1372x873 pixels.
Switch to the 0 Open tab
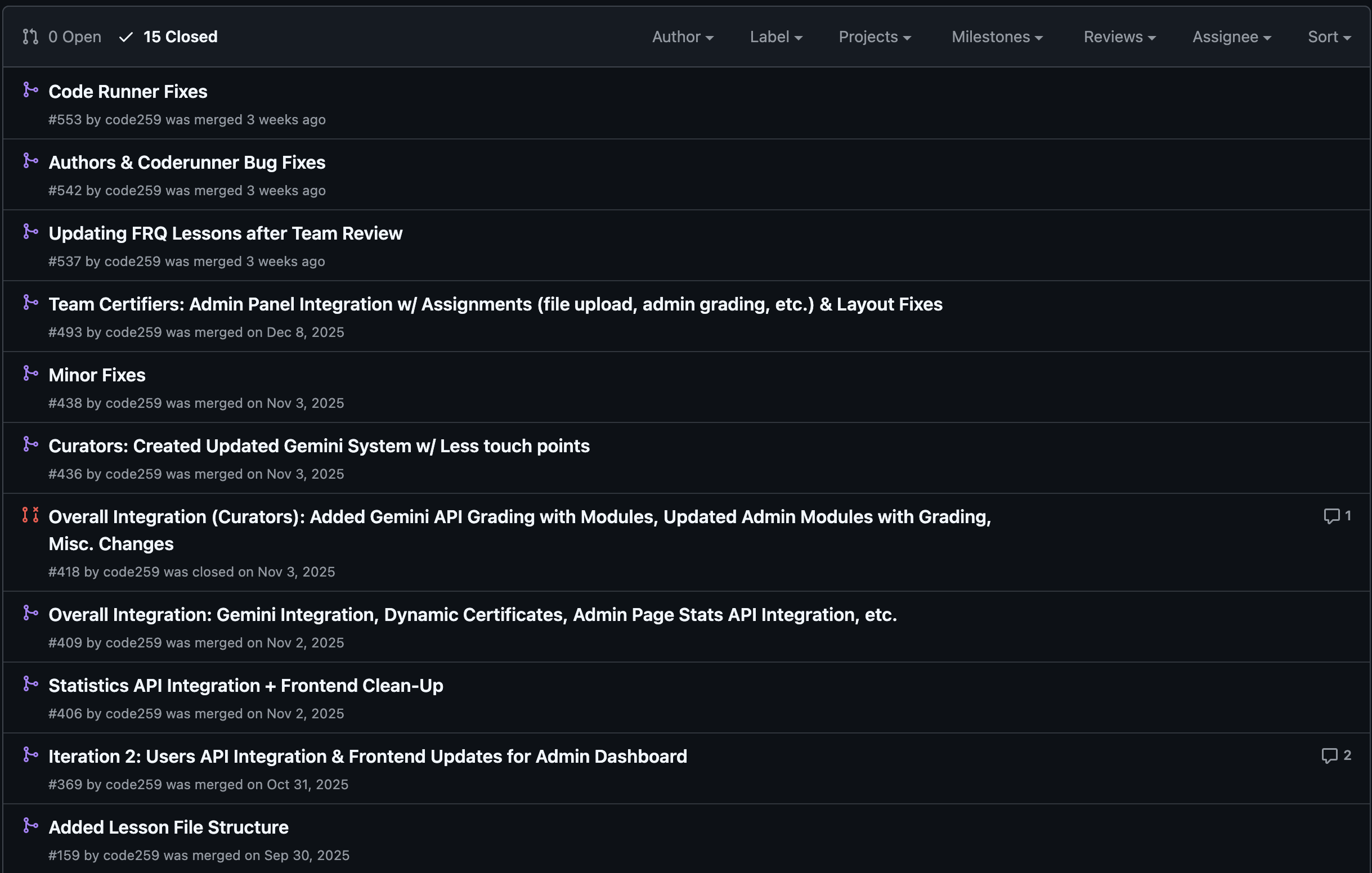[75, 37]
